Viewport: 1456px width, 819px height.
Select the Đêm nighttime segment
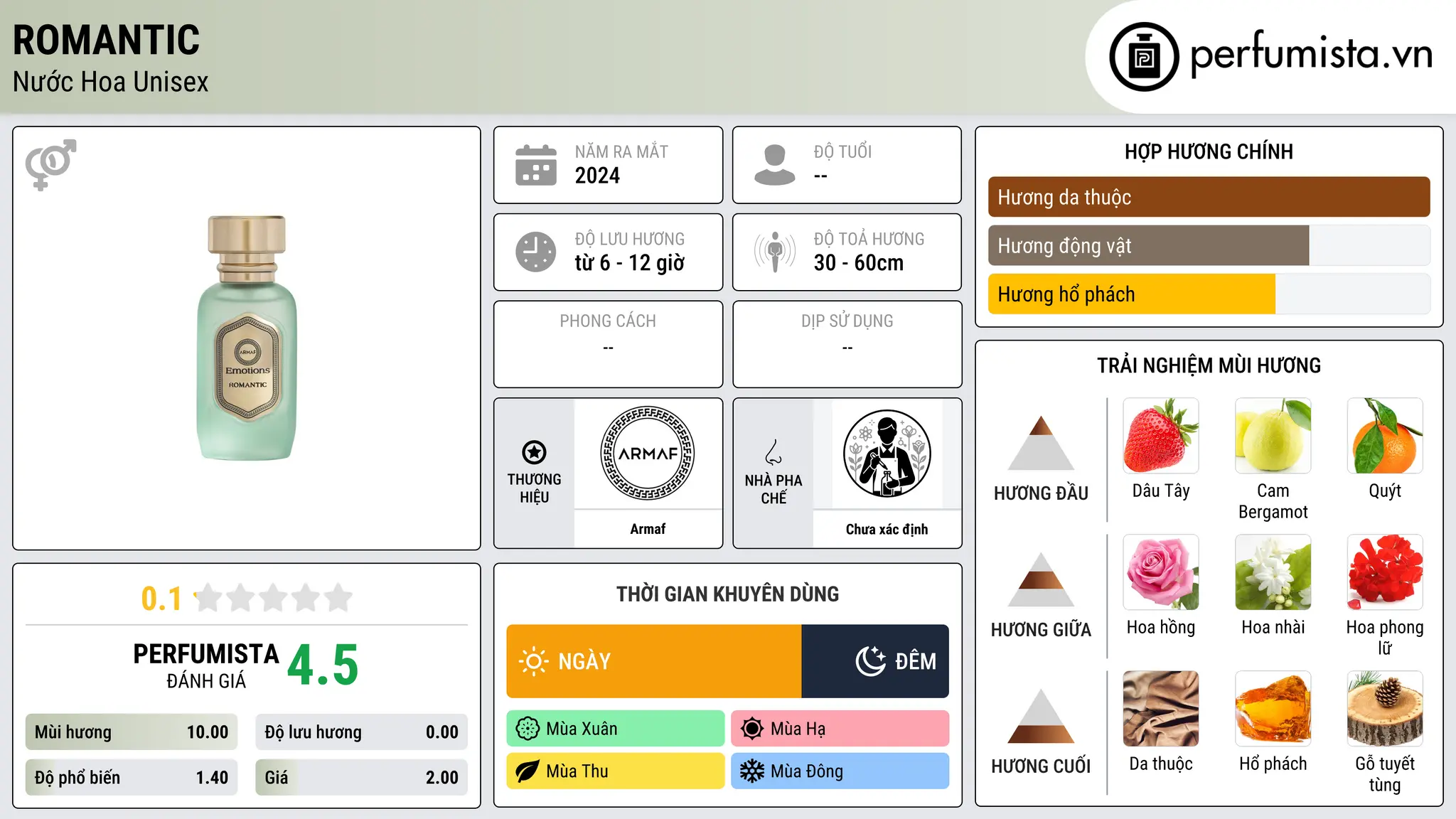point(875,661)
